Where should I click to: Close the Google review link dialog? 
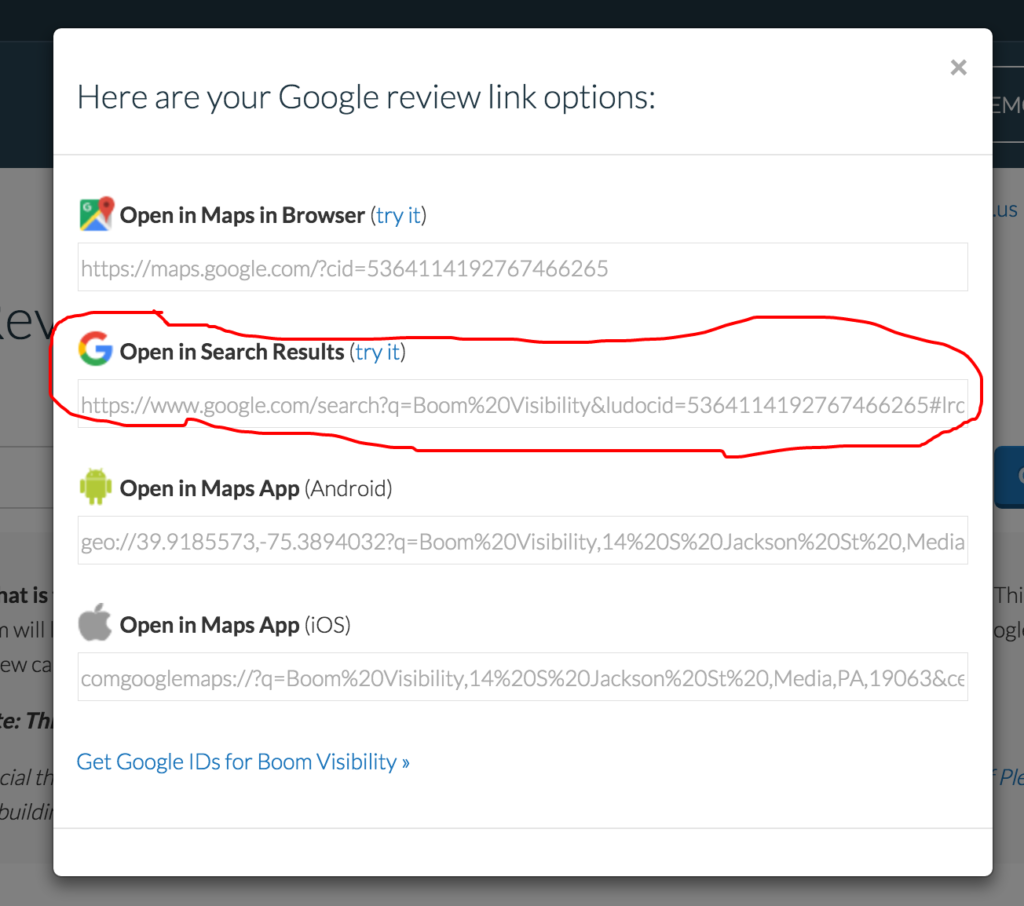pyautogui.click(x=958, y=67)
